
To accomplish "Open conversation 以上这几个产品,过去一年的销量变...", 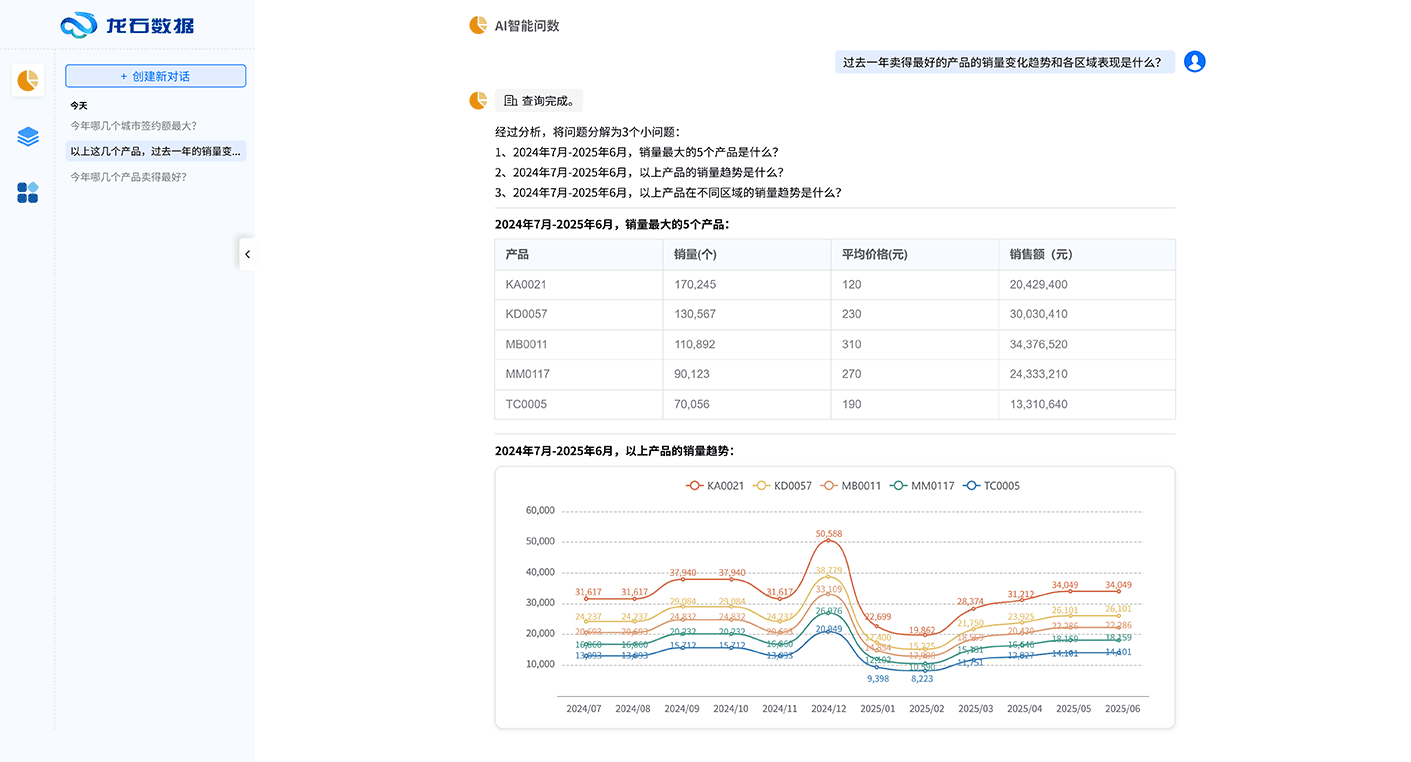I will tap(155, 151).
